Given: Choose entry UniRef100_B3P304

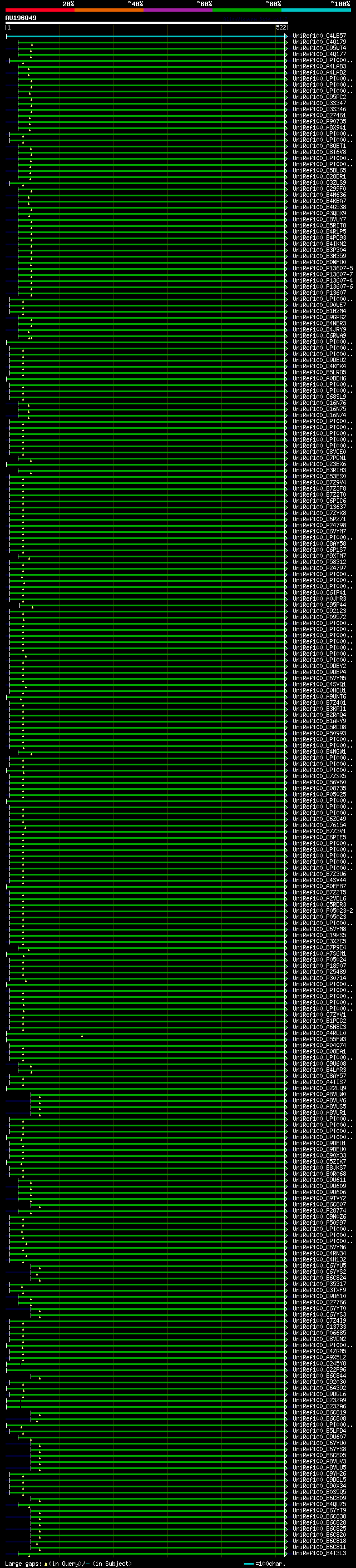Looking at the screenshot, I should click(319, 250).
